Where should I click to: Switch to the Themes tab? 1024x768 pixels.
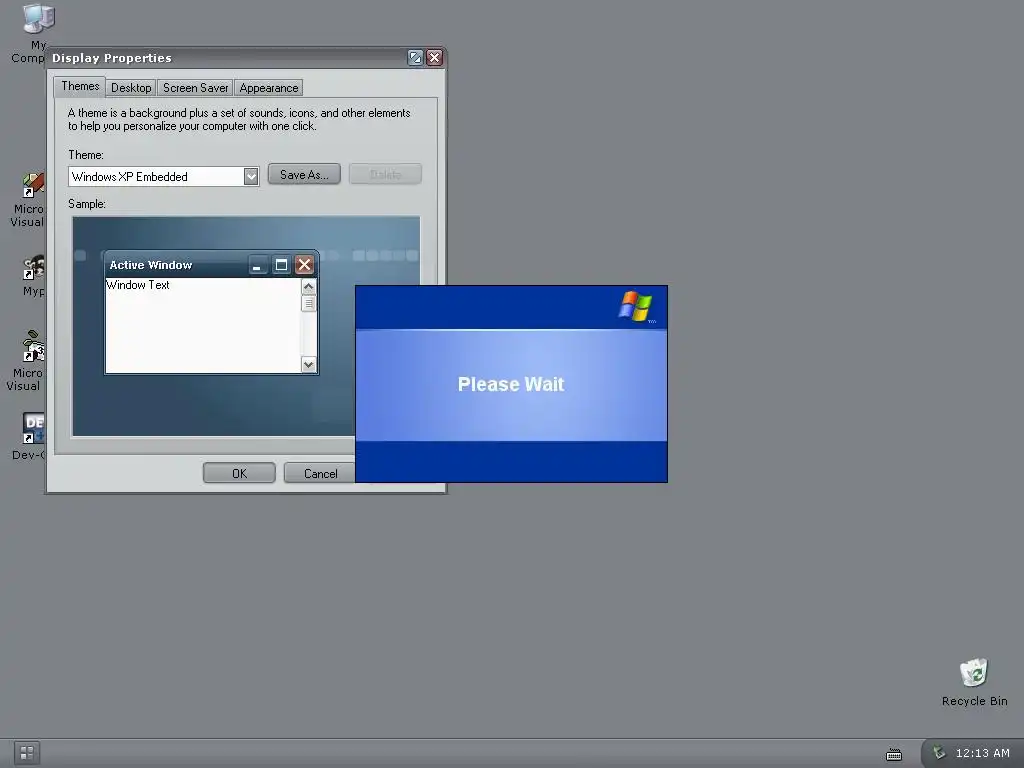pos(80,86)
